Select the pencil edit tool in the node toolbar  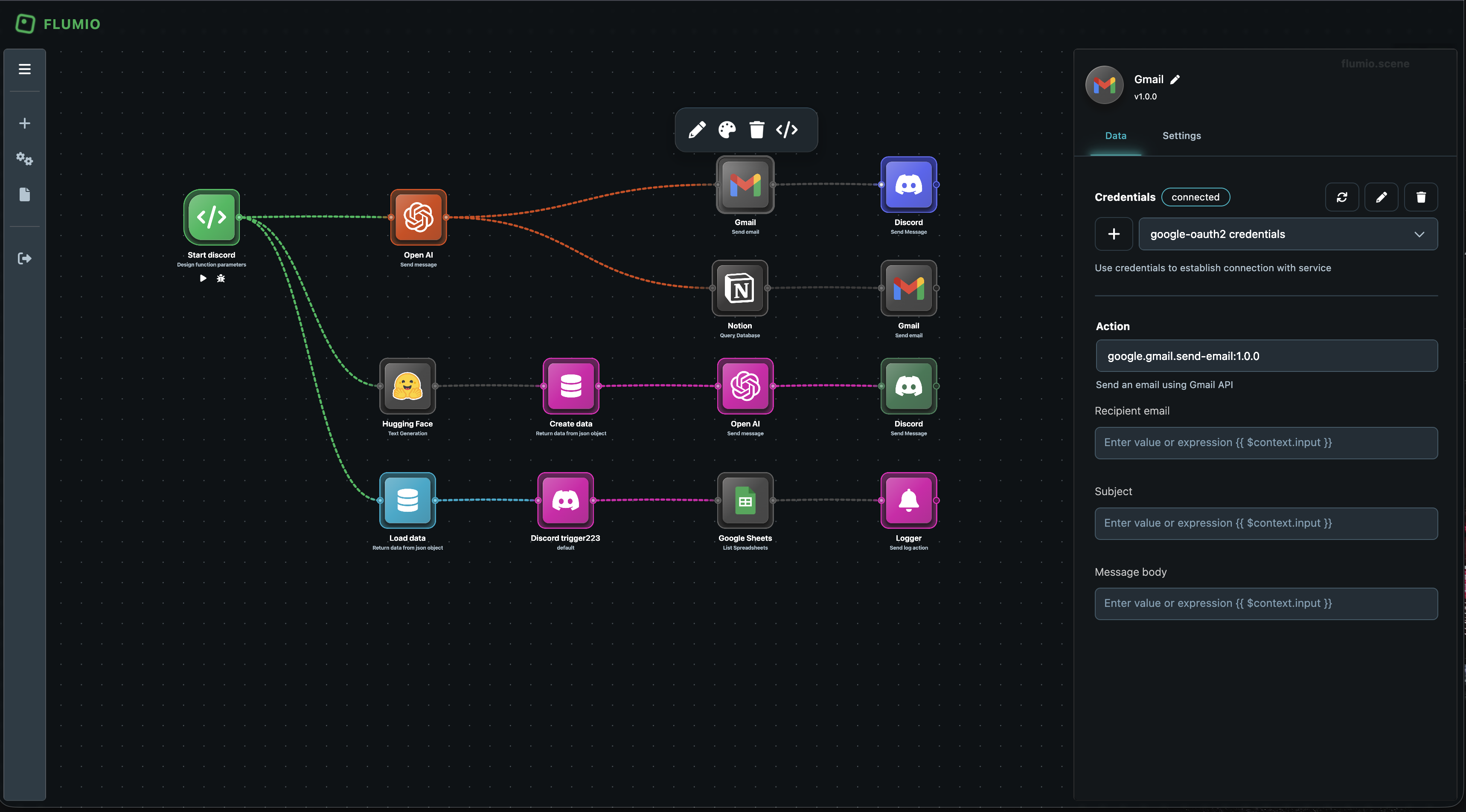point(698,129)
